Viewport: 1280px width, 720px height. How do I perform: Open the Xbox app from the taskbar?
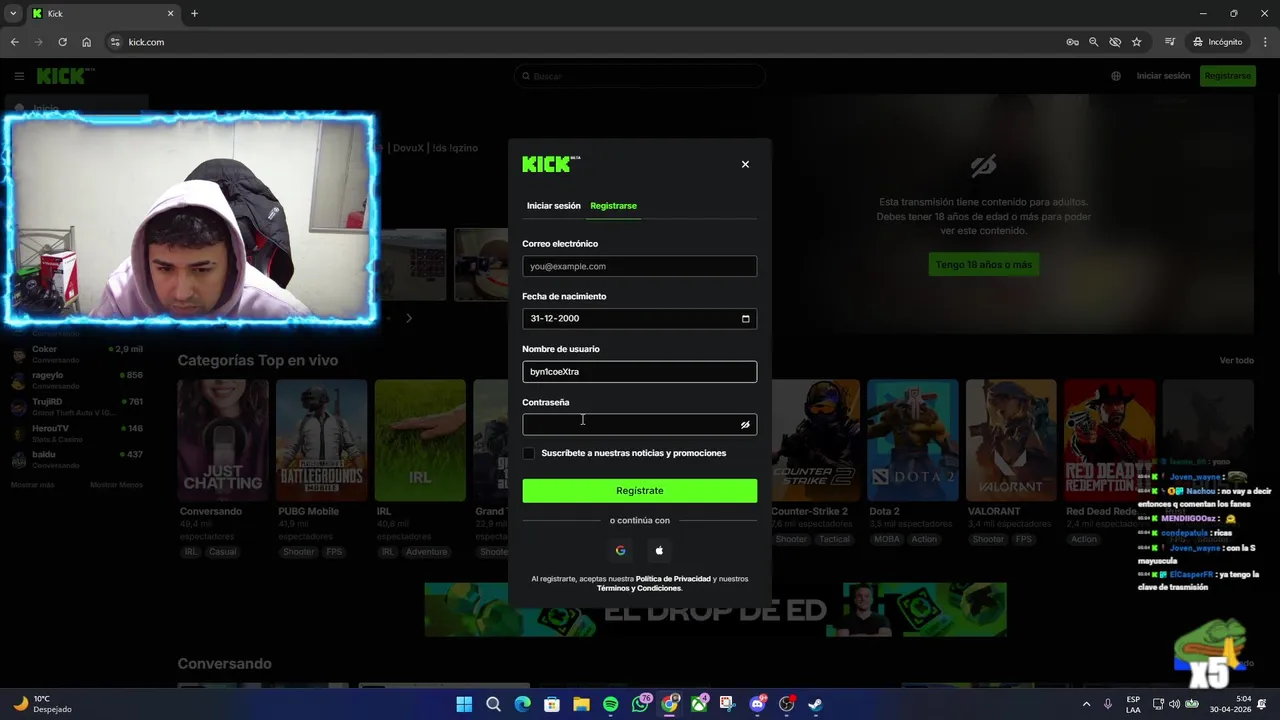tap(699, 704)
